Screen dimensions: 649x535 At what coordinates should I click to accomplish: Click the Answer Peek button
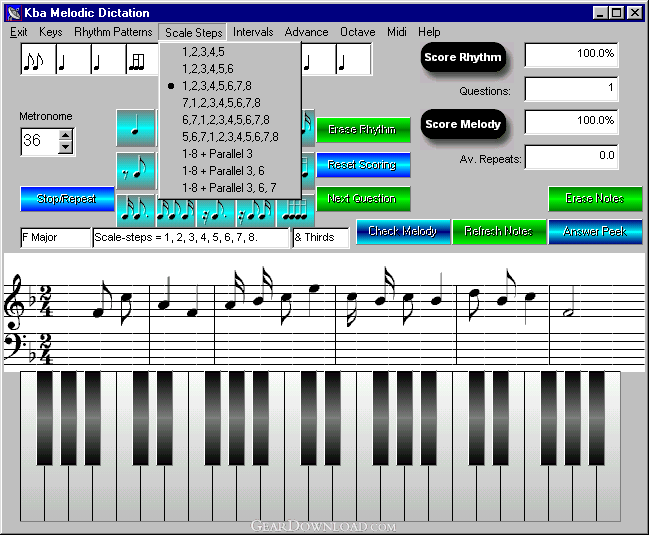tap(595, 231)
